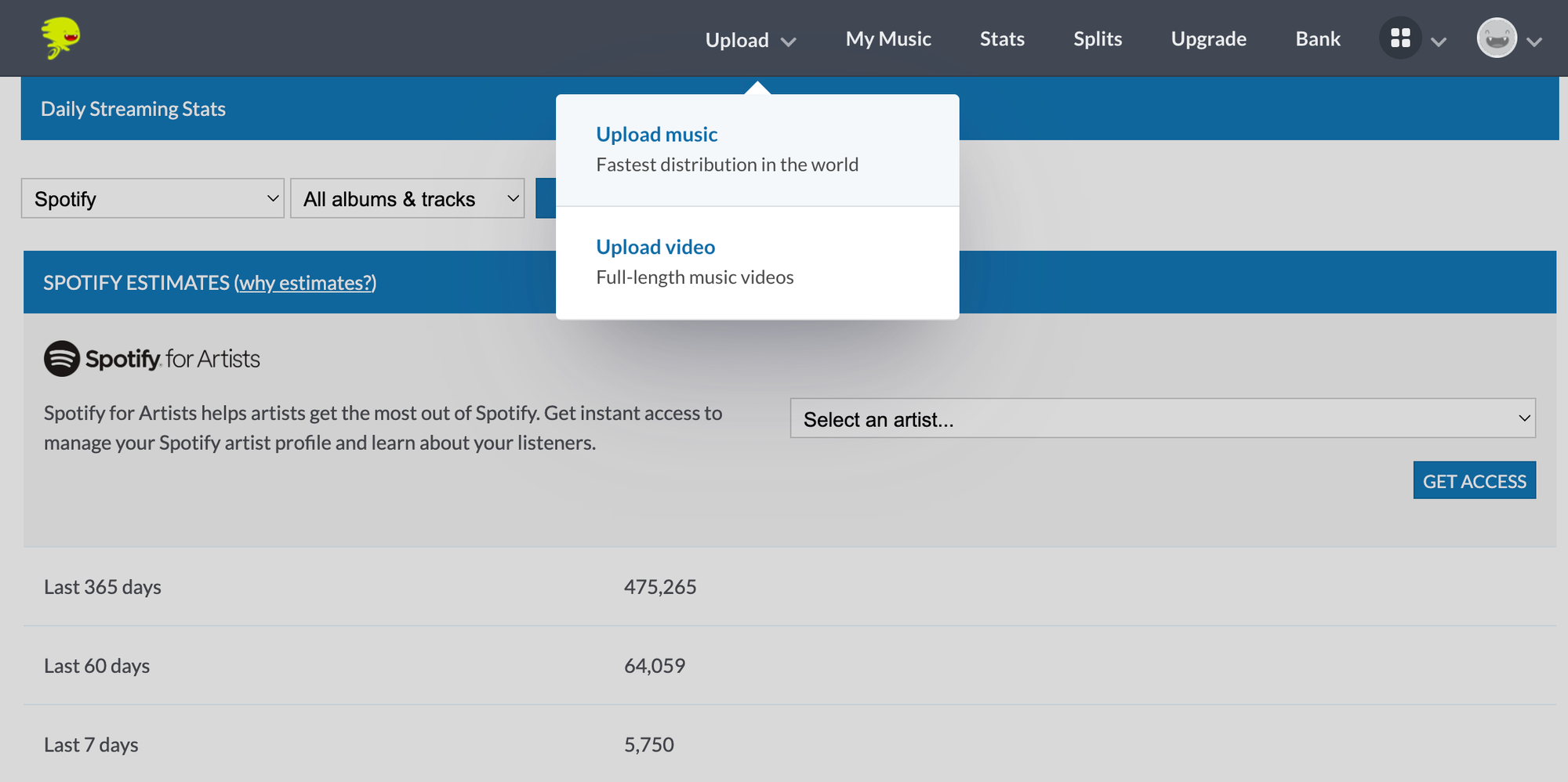Image resolution: width=1568 pixels, height=782 pixels.
Task: Open the Upload menu
Action: coord(738,38)
